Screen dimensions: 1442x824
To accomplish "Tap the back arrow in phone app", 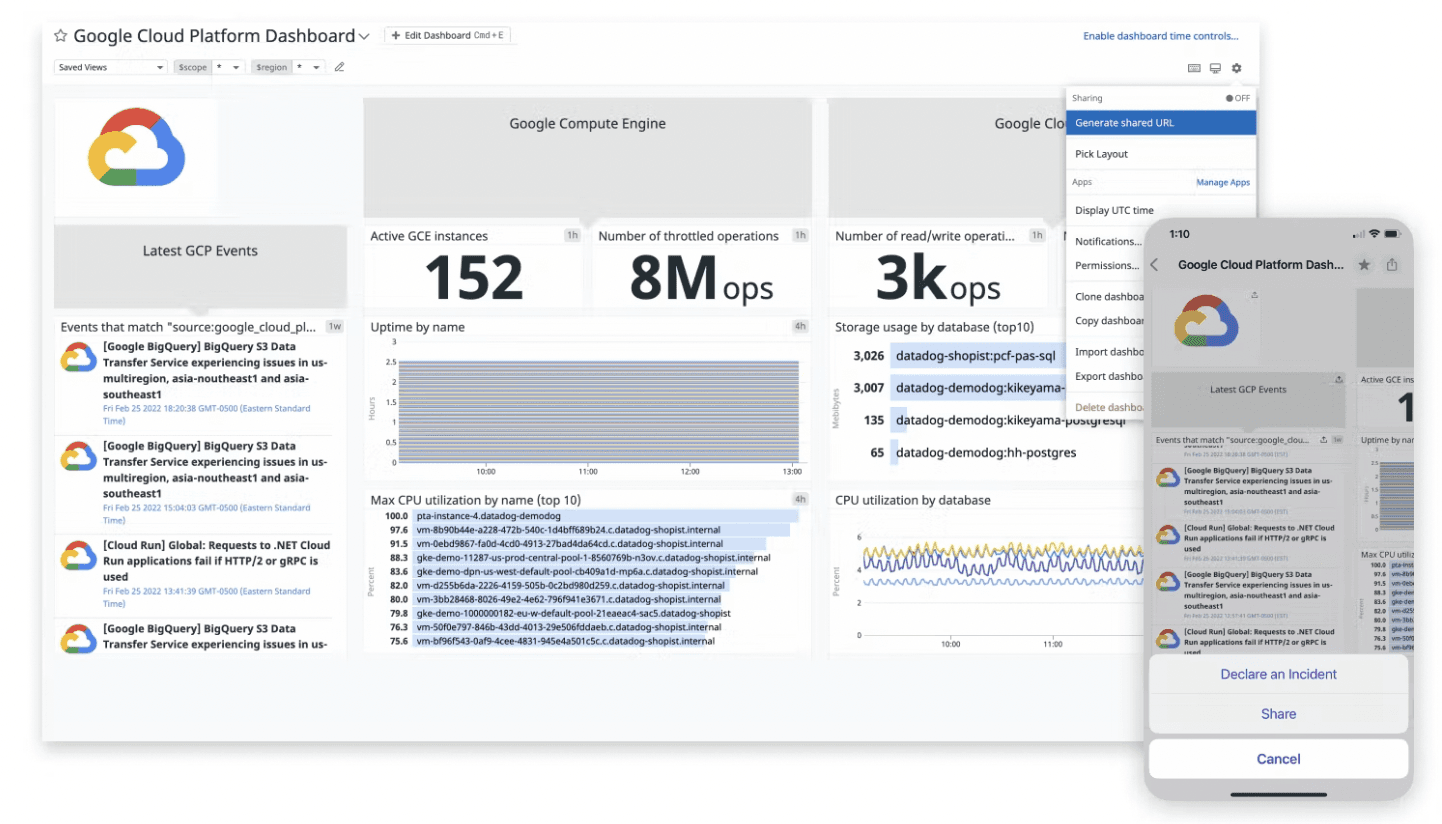I will coord(1154,265).
